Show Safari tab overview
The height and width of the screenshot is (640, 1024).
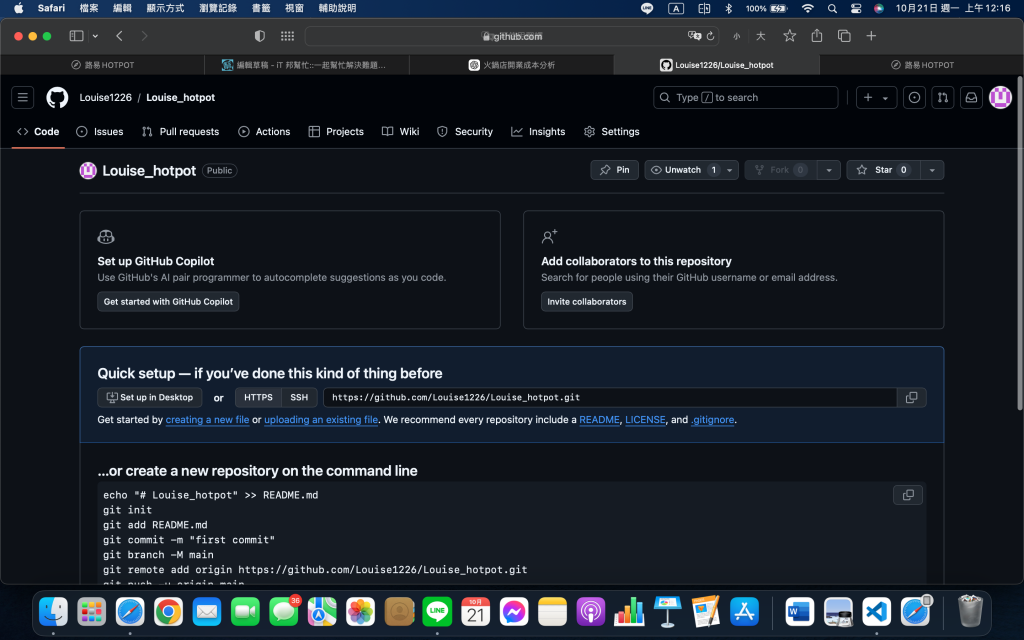[x=844, y=36]
